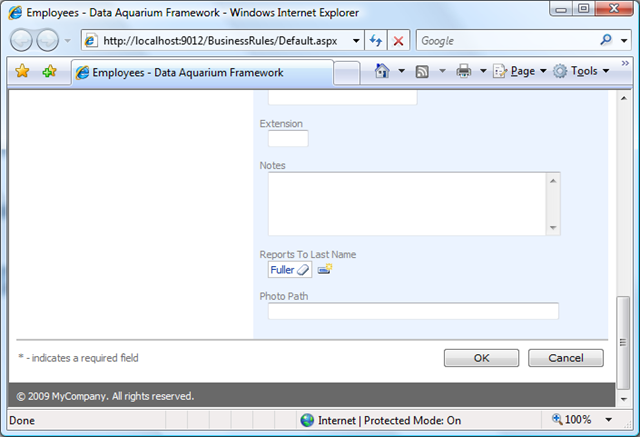Click the Fuller lookup link
640x437 pixels.
click(x=282, y=270)
